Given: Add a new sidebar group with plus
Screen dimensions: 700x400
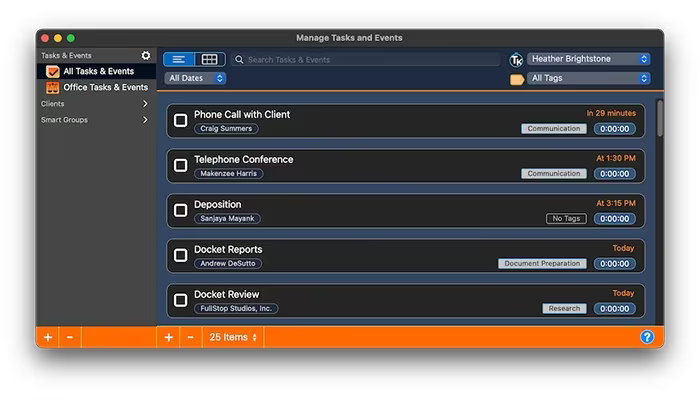Looking at the screenshot, I should coord(48,338).
